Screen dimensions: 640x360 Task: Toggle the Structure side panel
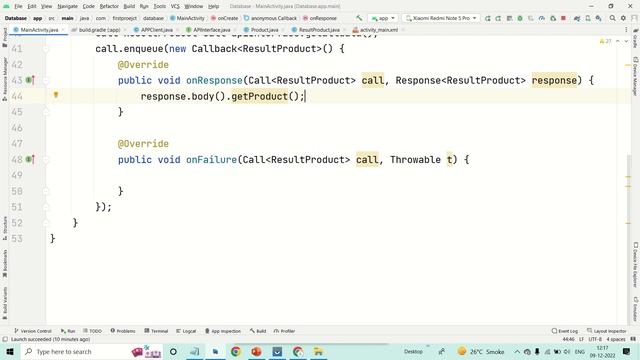tap(4, 228)
